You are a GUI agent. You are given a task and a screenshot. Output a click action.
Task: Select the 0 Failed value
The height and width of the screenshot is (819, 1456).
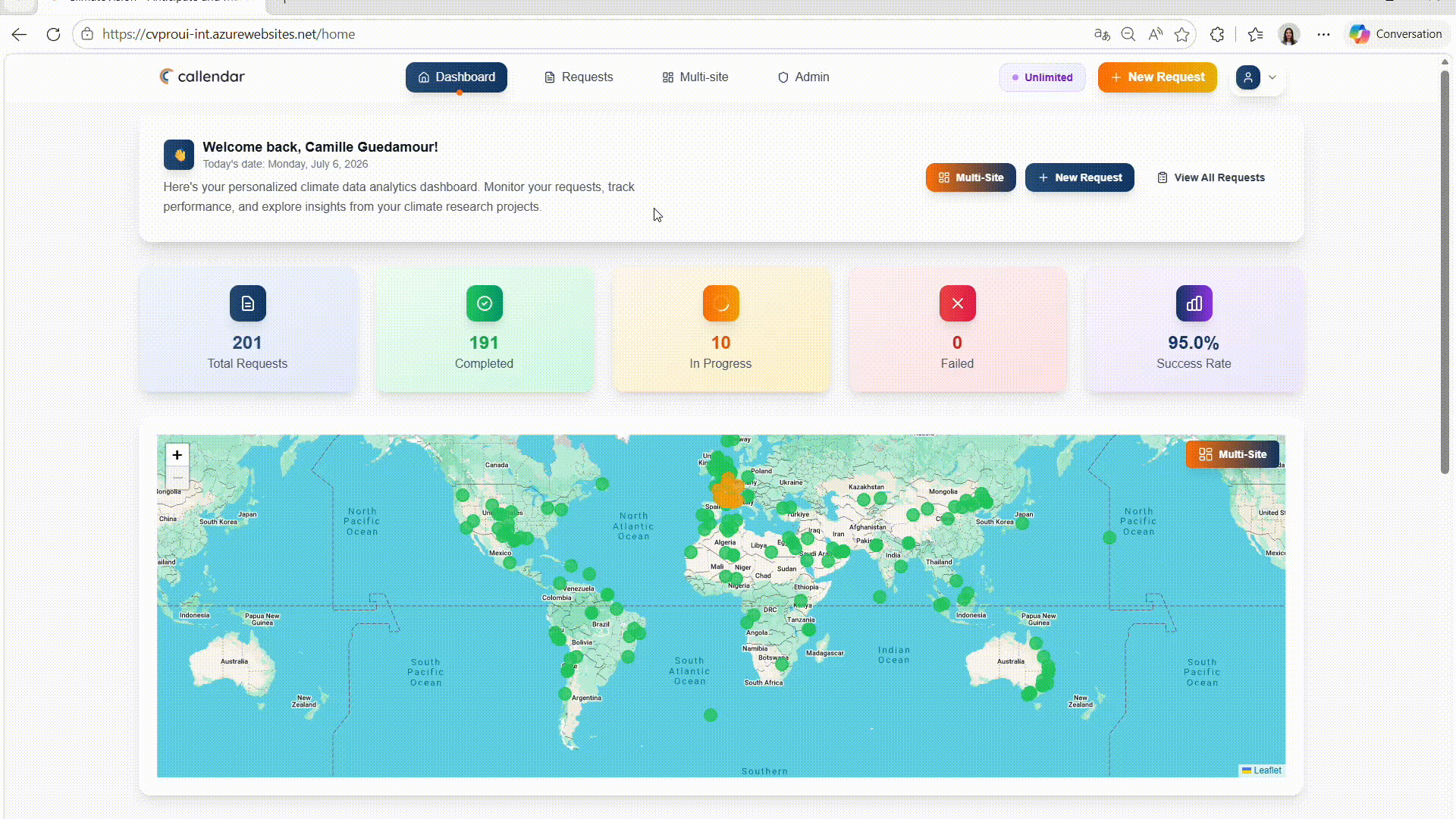click(x=957, y=343)
